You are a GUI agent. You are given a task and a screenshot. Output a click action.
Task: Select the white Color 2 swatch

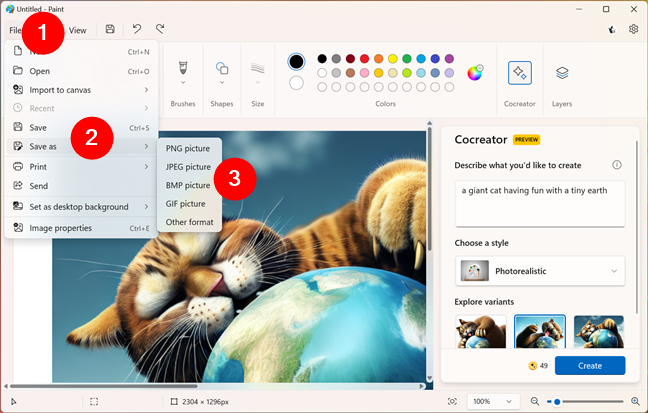pyautogui.click(x=296, y=83)
